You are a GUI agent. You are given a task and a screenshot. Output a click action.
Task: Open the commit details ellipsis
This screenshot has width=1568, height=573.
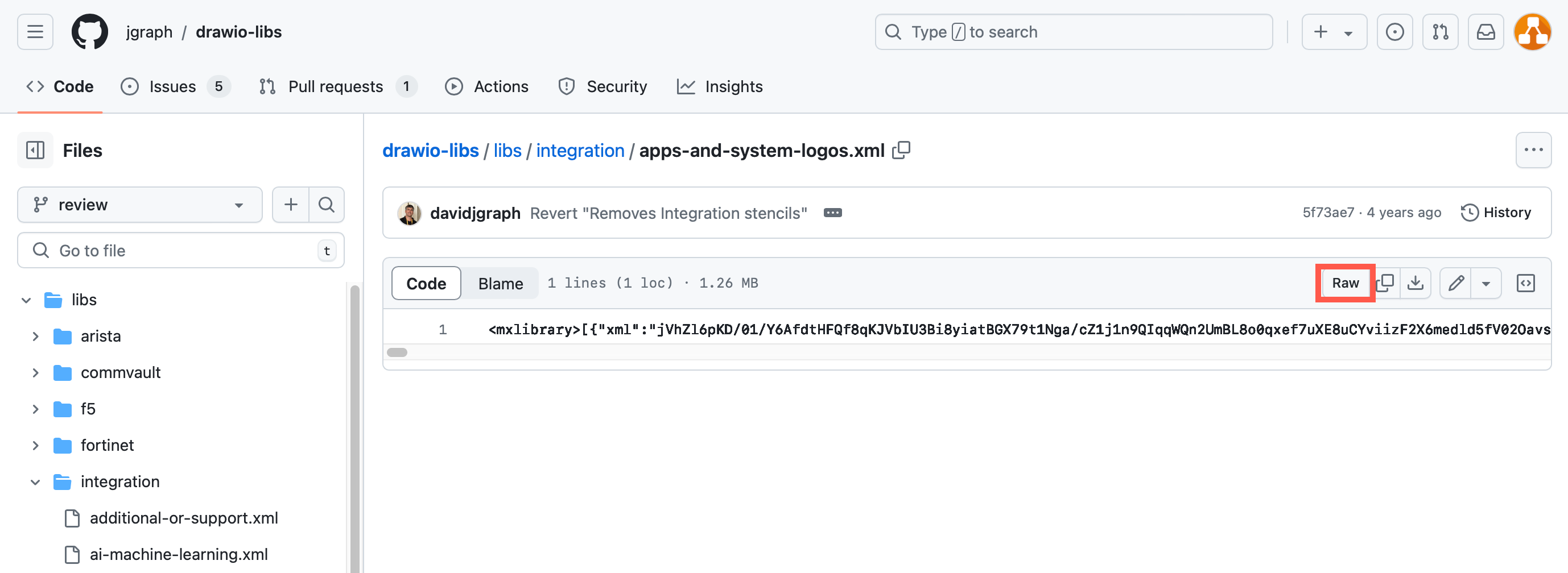click(x=833, y=212)
